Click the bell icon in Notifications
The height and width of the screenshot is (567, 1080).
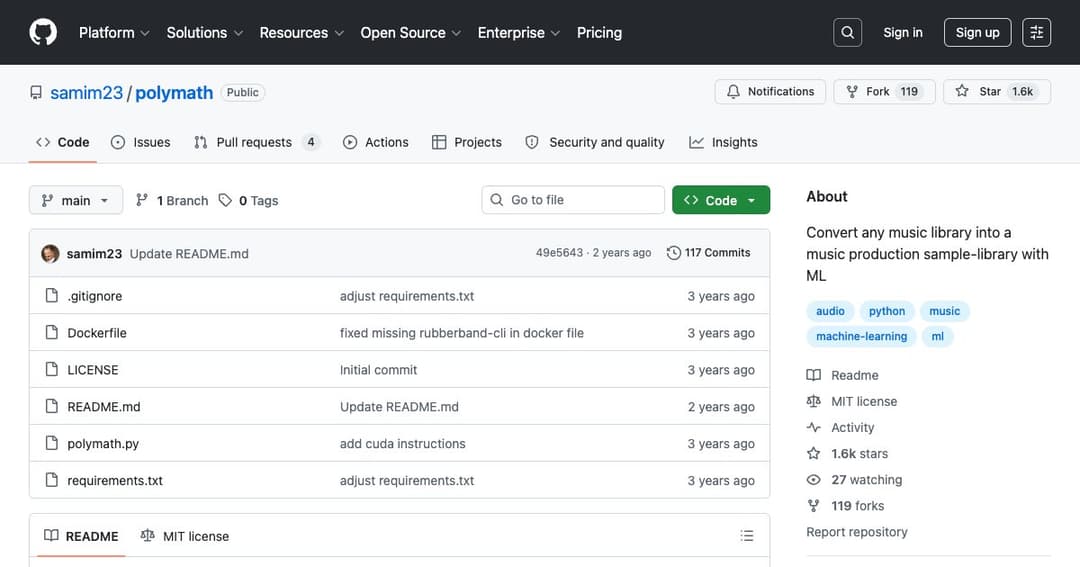[734, 92]
